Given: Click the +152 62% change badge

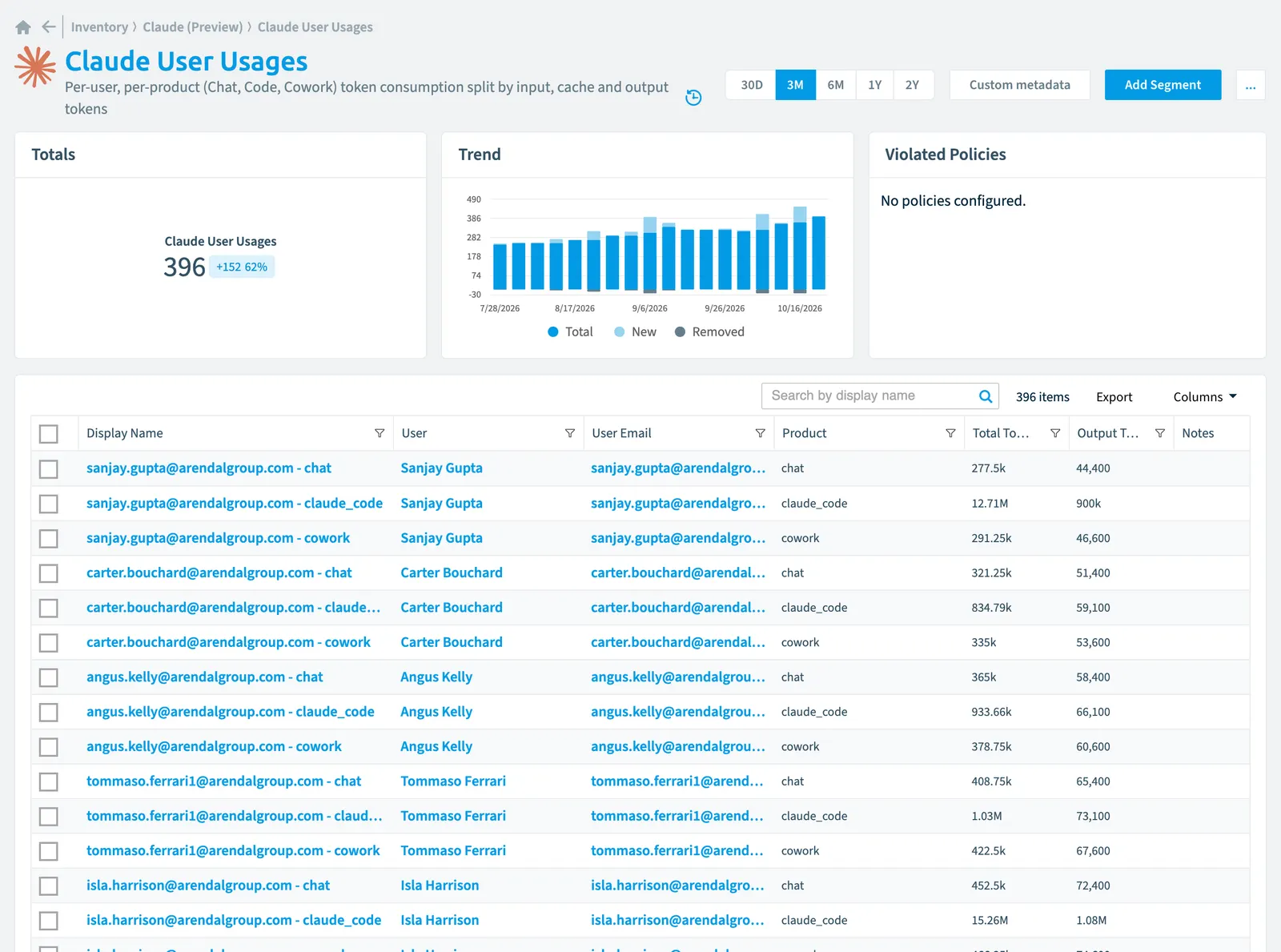Looking at the screenshot, I should click(242, 267).
